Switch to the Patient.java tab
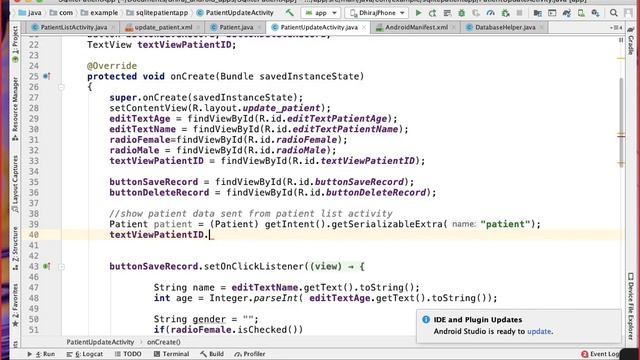The width and height of the screenshot is (640, 360). (x=236, y=27)
